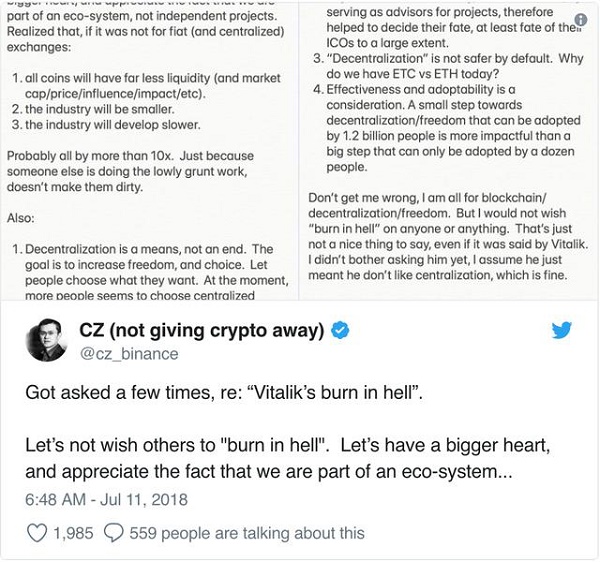This screenshot has height=562, width=600.
Task: Like the tweet with the heart icon
Action: (36, 533)
